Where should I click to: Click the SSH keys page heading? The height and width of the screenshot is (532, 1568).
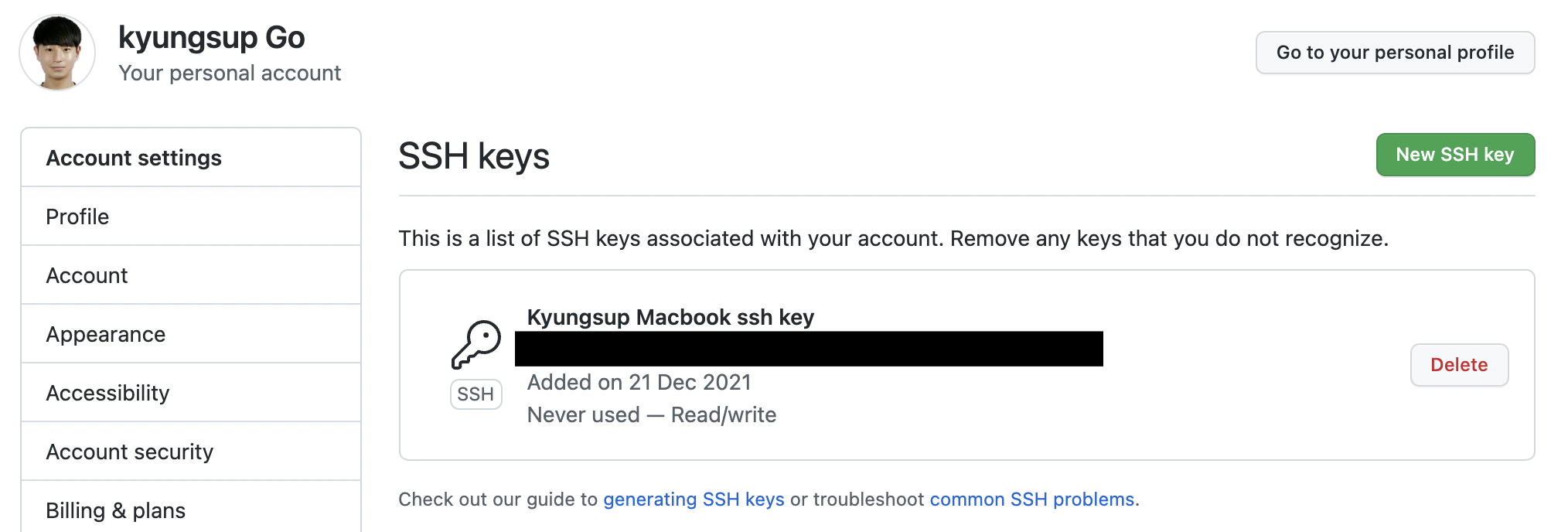click(x=473, y=156)
